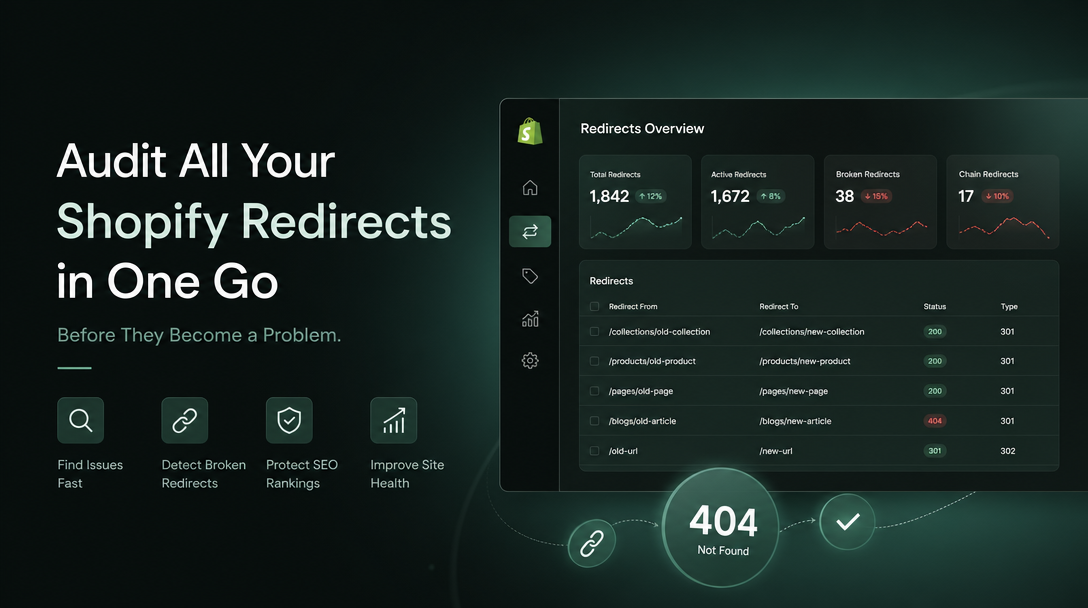
Task: Check the /old-url row checkbox
Action: 594,450
